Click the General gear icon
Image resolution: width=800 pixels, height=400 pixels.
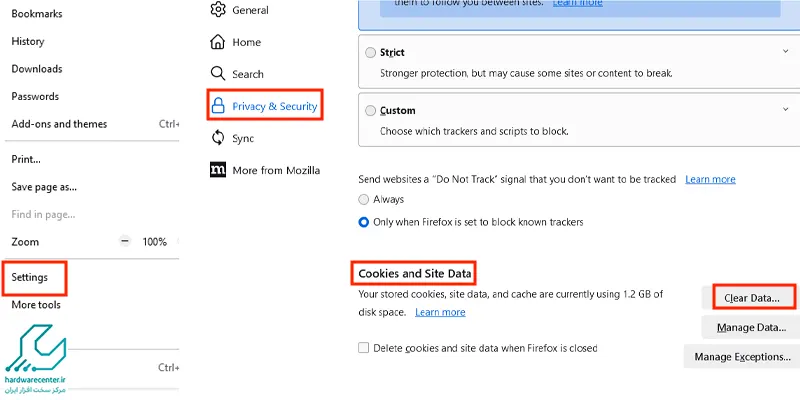coord(218,10)
